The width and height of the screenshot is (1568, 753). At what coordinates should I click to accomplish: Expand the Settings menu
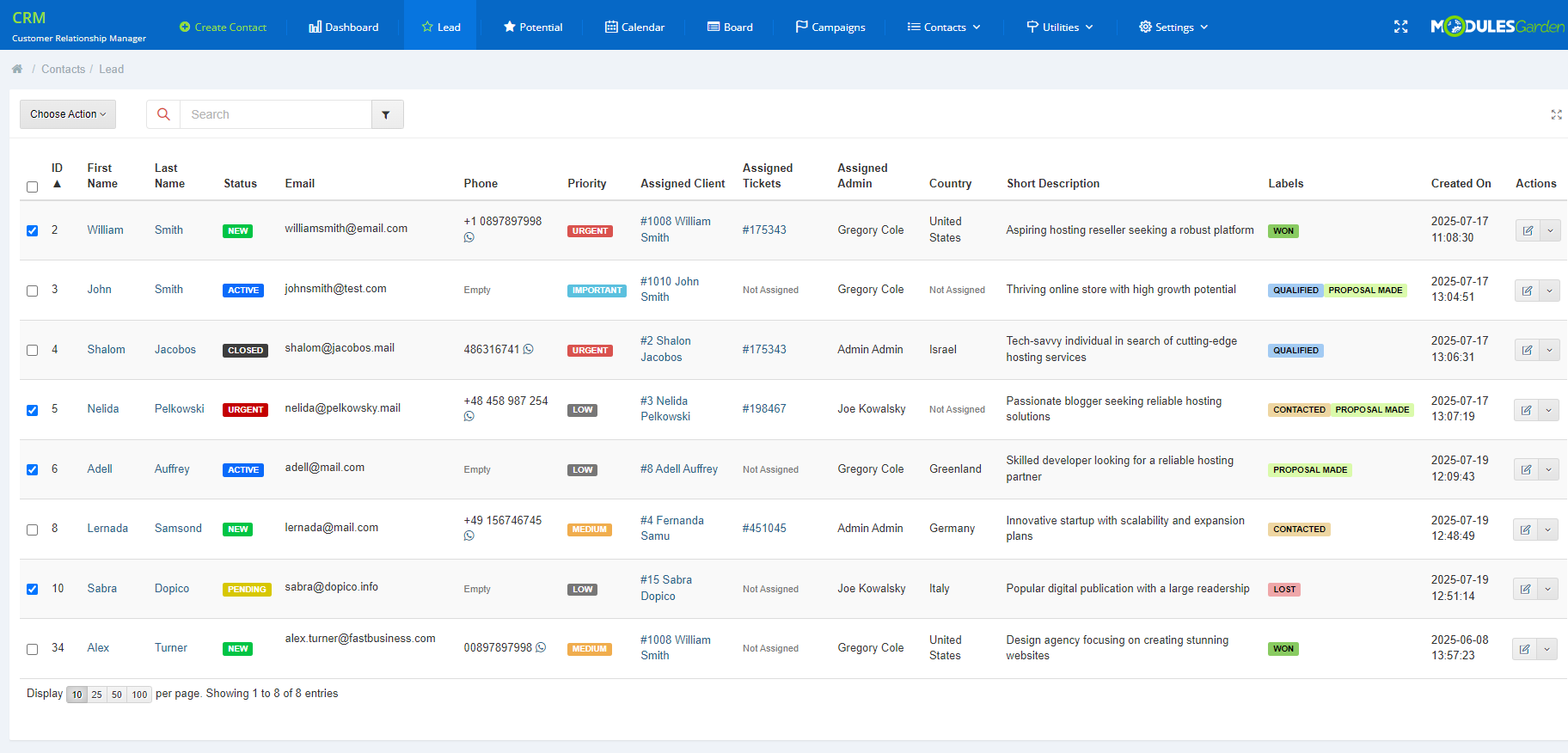[1173, 27]
